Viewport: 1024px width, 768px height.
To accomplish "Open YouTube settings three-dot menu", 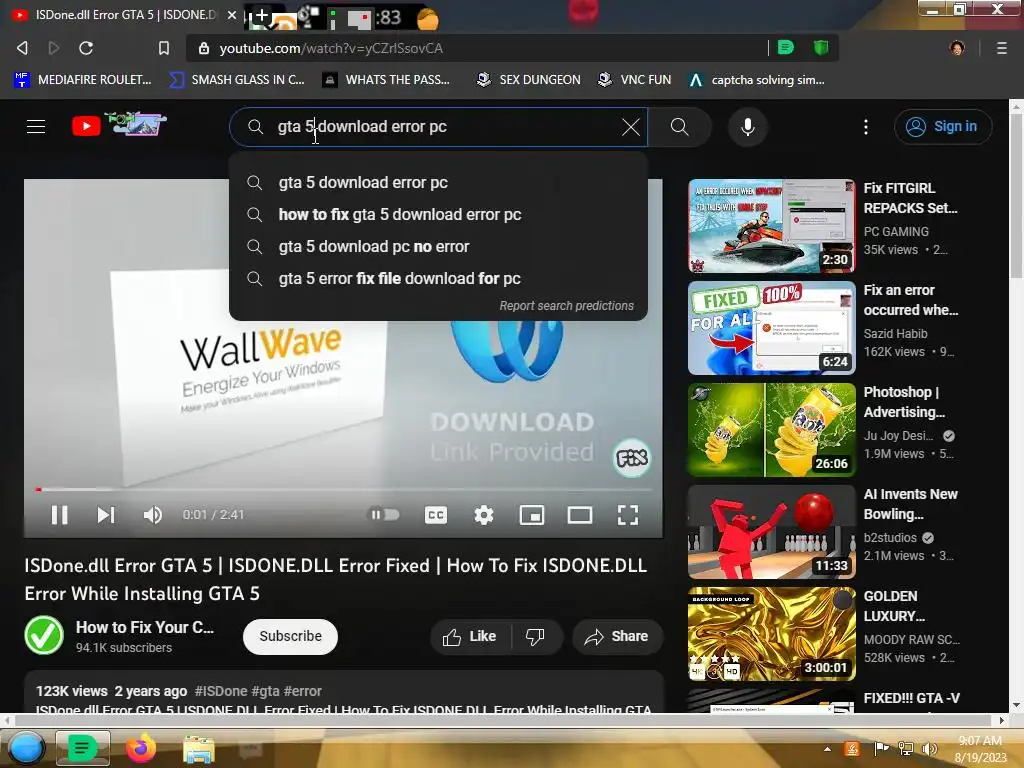I will point(866,127).
